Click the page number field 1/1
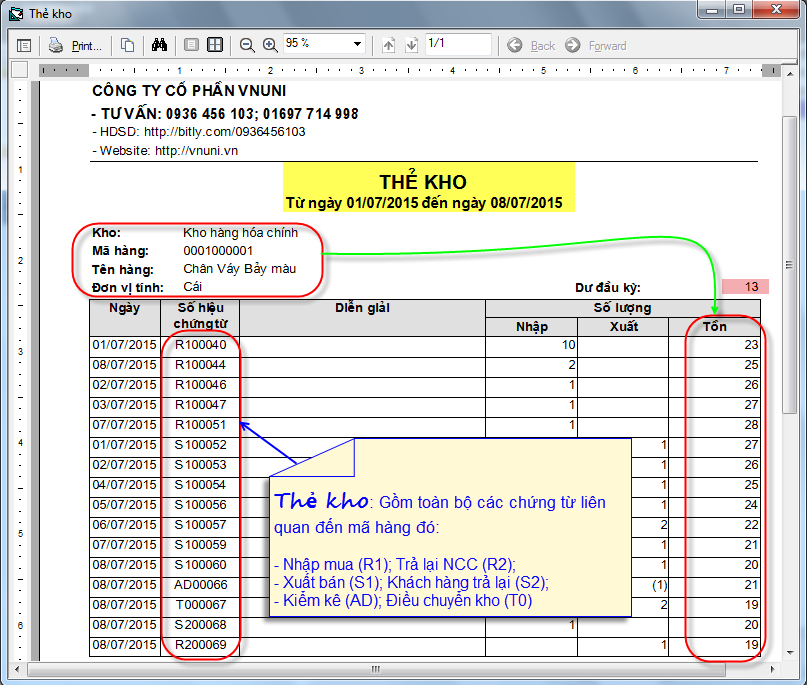Viewport: 807px width, 685px height. (x=457, y=45)
